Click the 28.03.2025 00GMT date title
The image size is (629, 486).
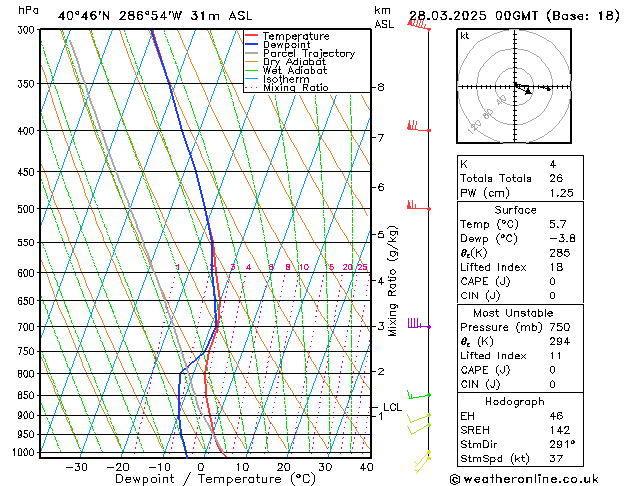[473, 16]
